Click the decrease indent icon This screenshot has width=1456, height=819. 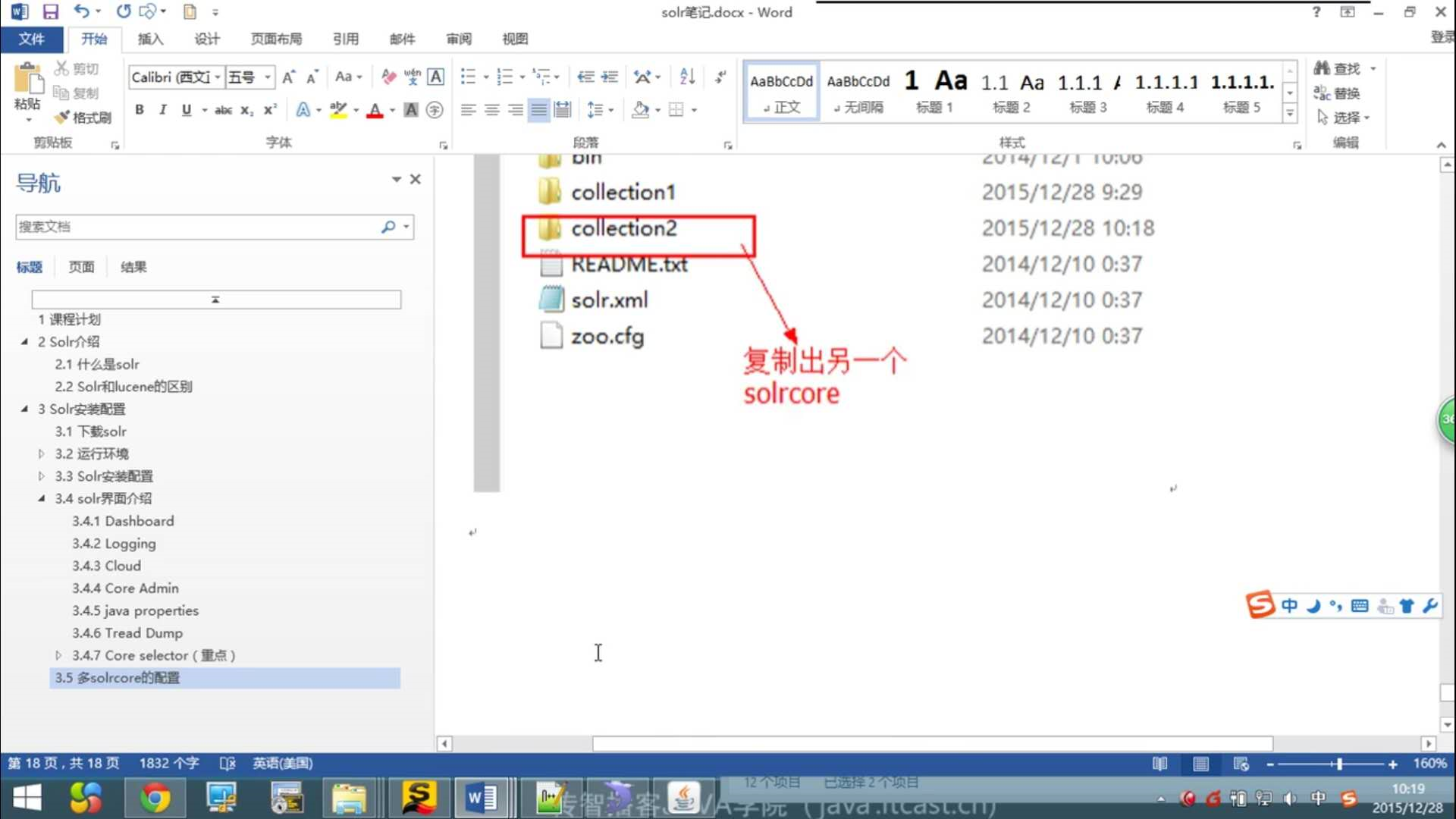[x=585, y=77]
